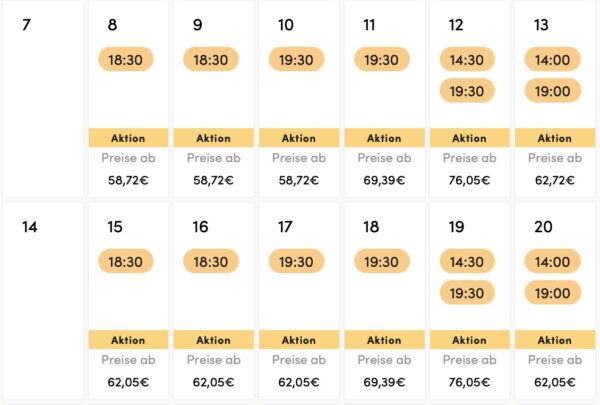Select the 18:30 showtime on the 8th
The width and height of the screenshot is (600, 405).
click(x=126, y=59)
